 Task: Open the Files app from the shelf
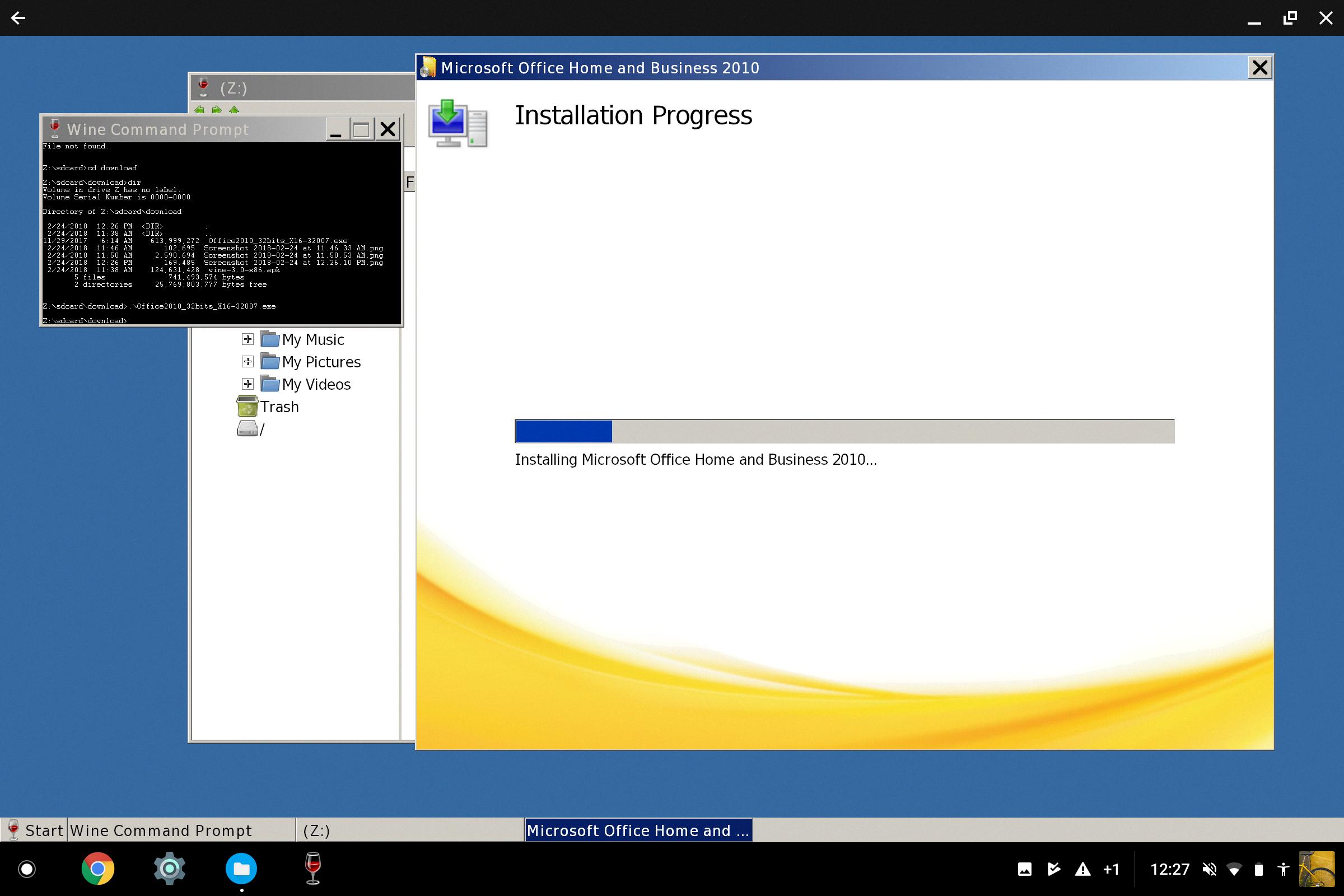coord(241,869)
